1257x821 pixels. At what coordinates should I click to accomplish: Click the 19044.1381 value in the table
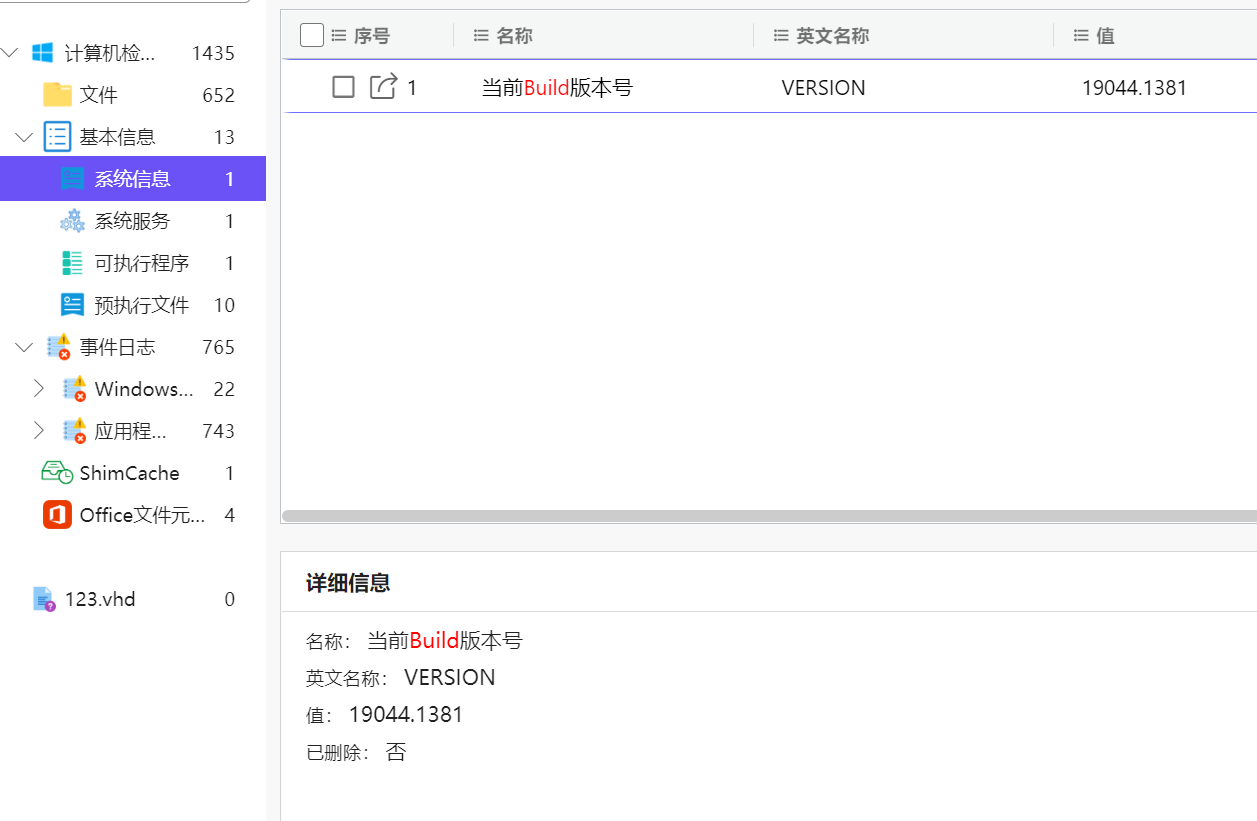[x=1134, y=88]
